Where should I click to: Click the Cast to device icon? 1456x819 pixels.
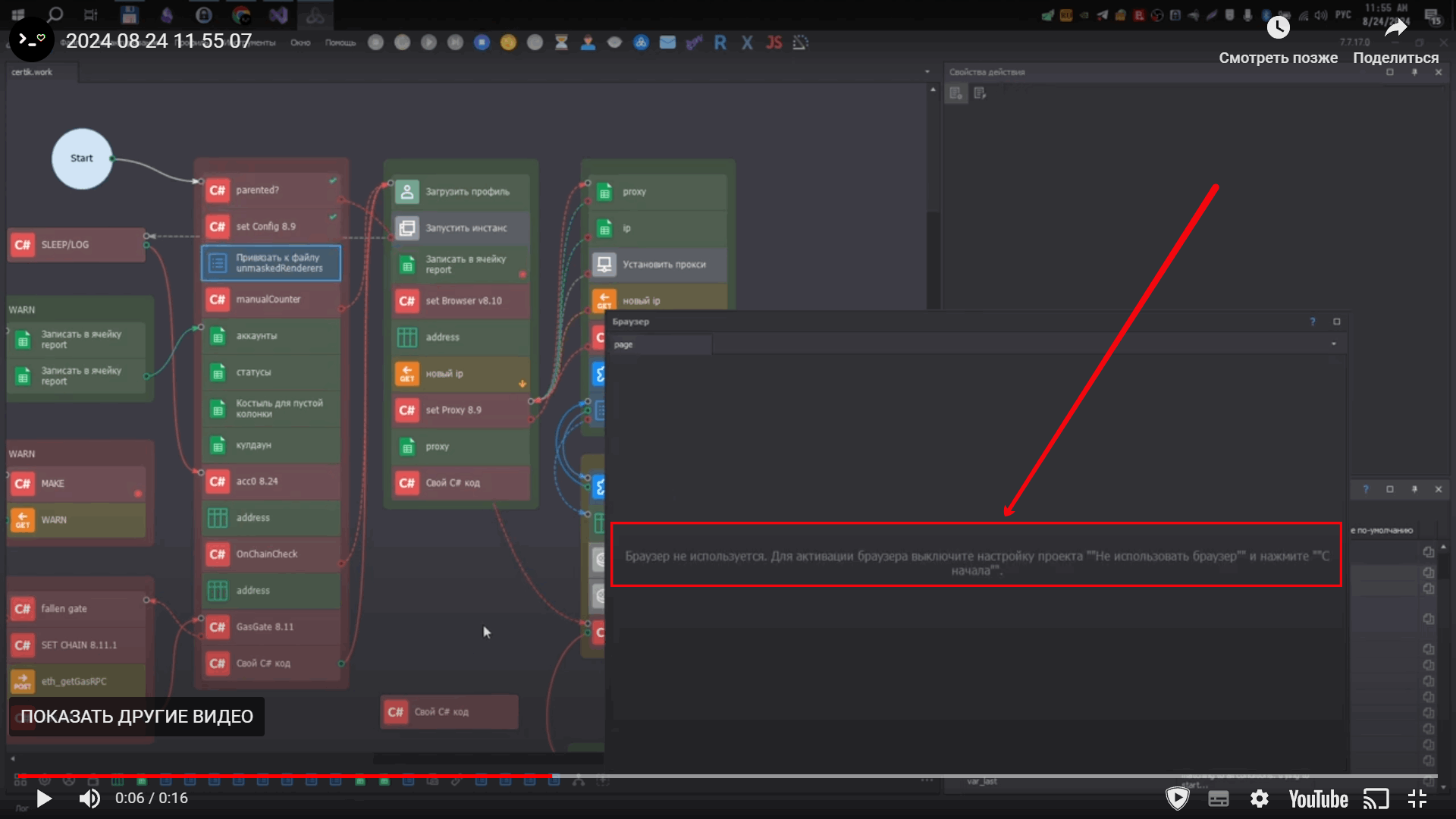point(1376,799)
